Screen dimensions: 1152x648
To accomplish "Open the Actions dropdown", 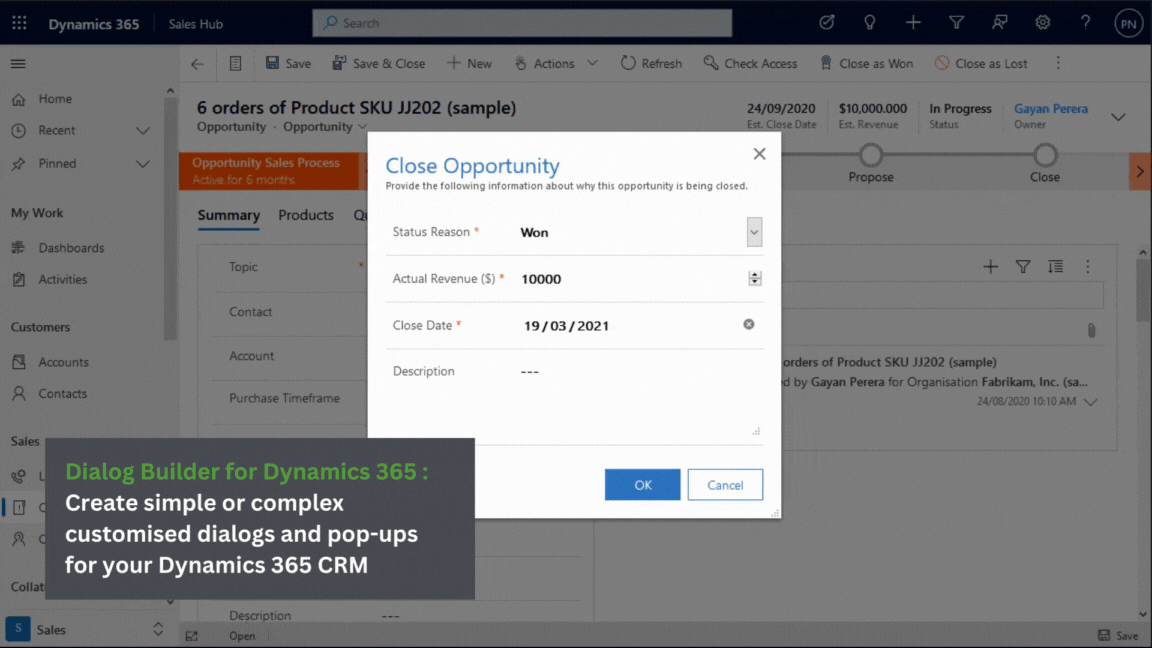I will click(555, 64).
